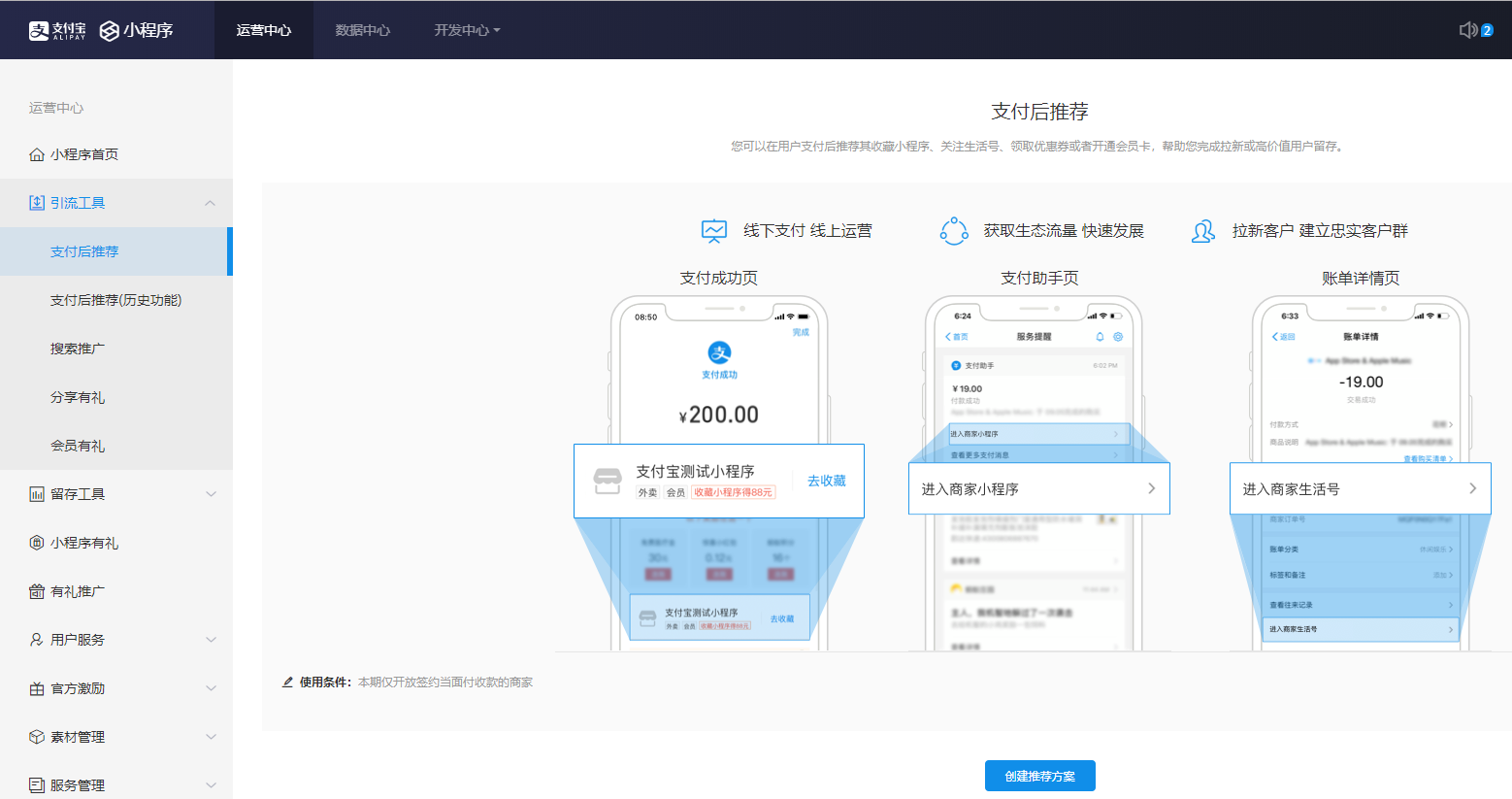1512x799 pixels.
Task: Click the cycle icon beside 获取生态流量
Action: pos(954,231)
